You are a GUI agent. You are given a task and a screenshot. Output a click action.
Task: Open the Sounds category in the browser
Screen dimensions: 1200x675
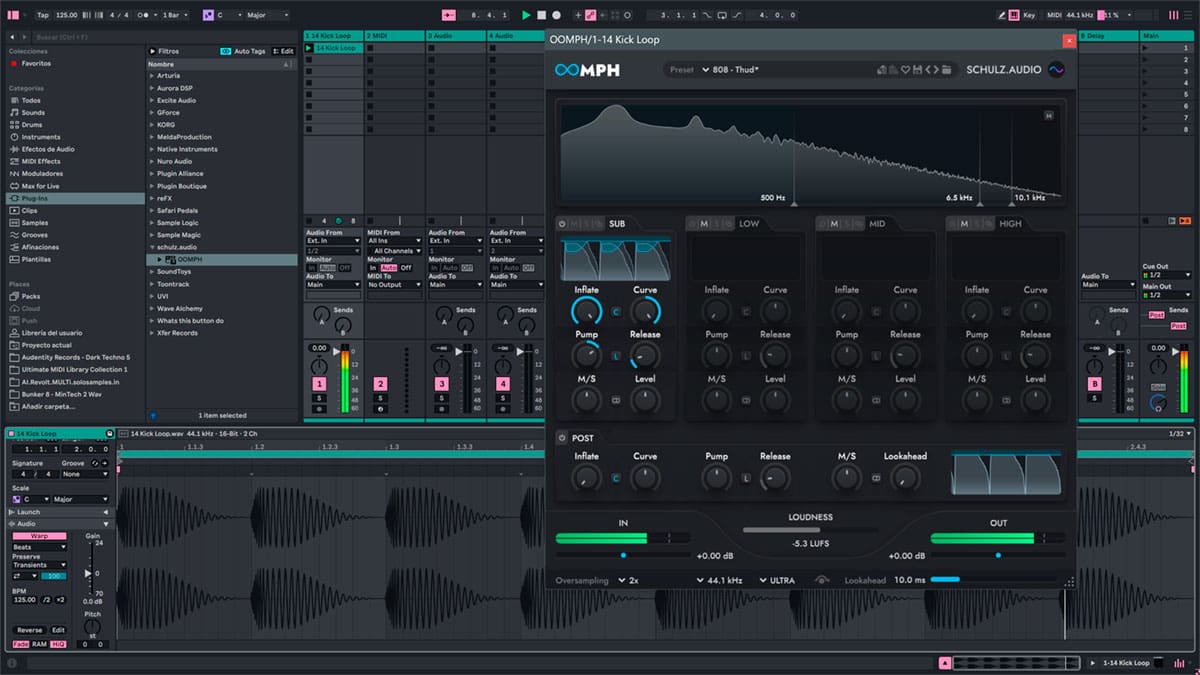coord(33,113)
